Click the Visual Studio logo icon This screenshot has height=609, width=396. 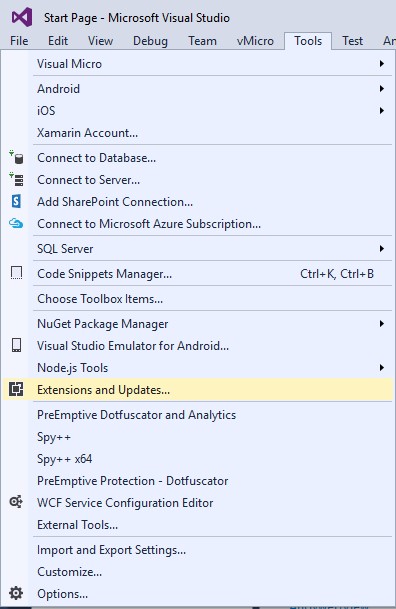[22, 17]
